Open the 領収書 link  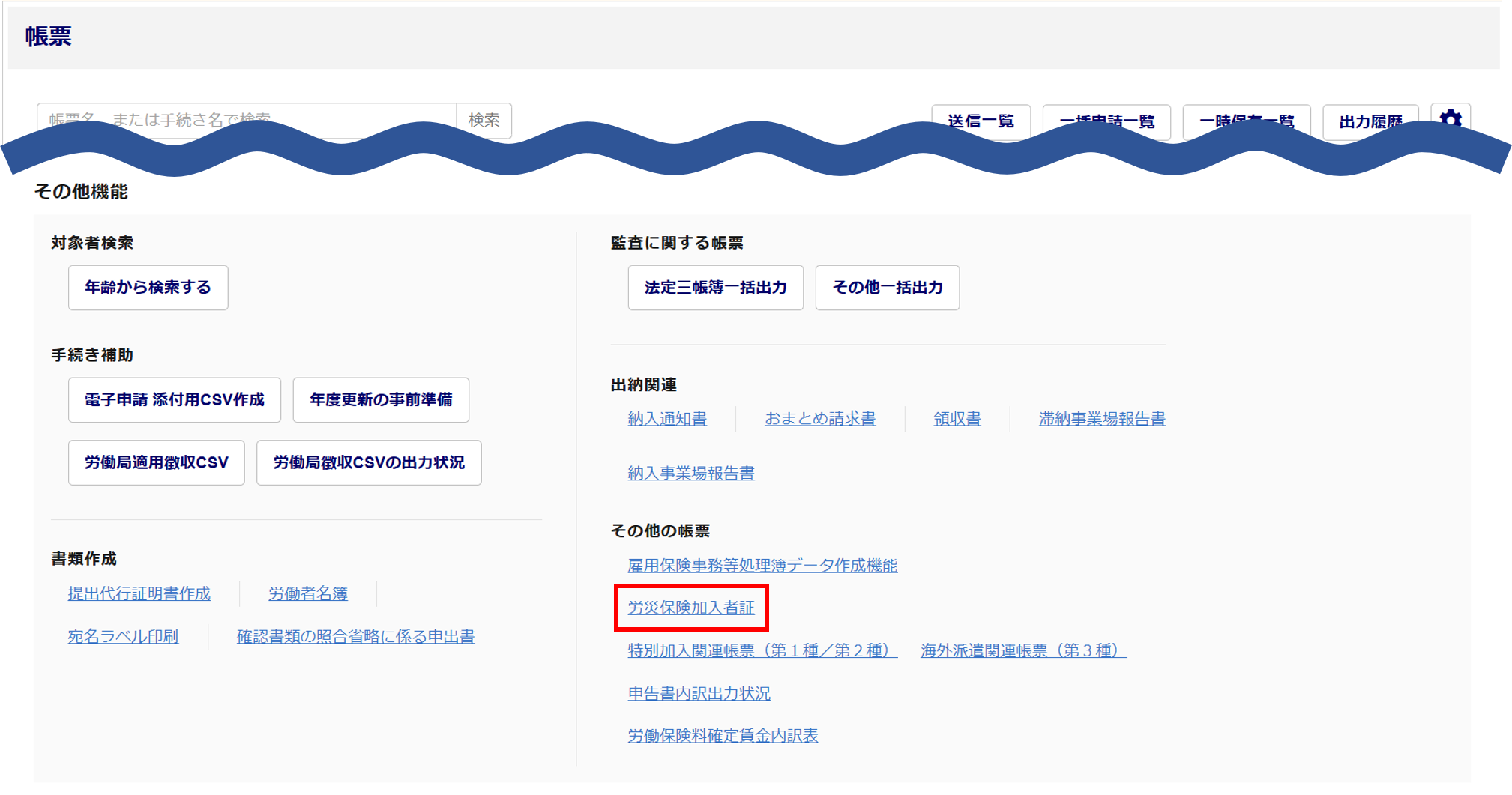[x=957, y=419]
